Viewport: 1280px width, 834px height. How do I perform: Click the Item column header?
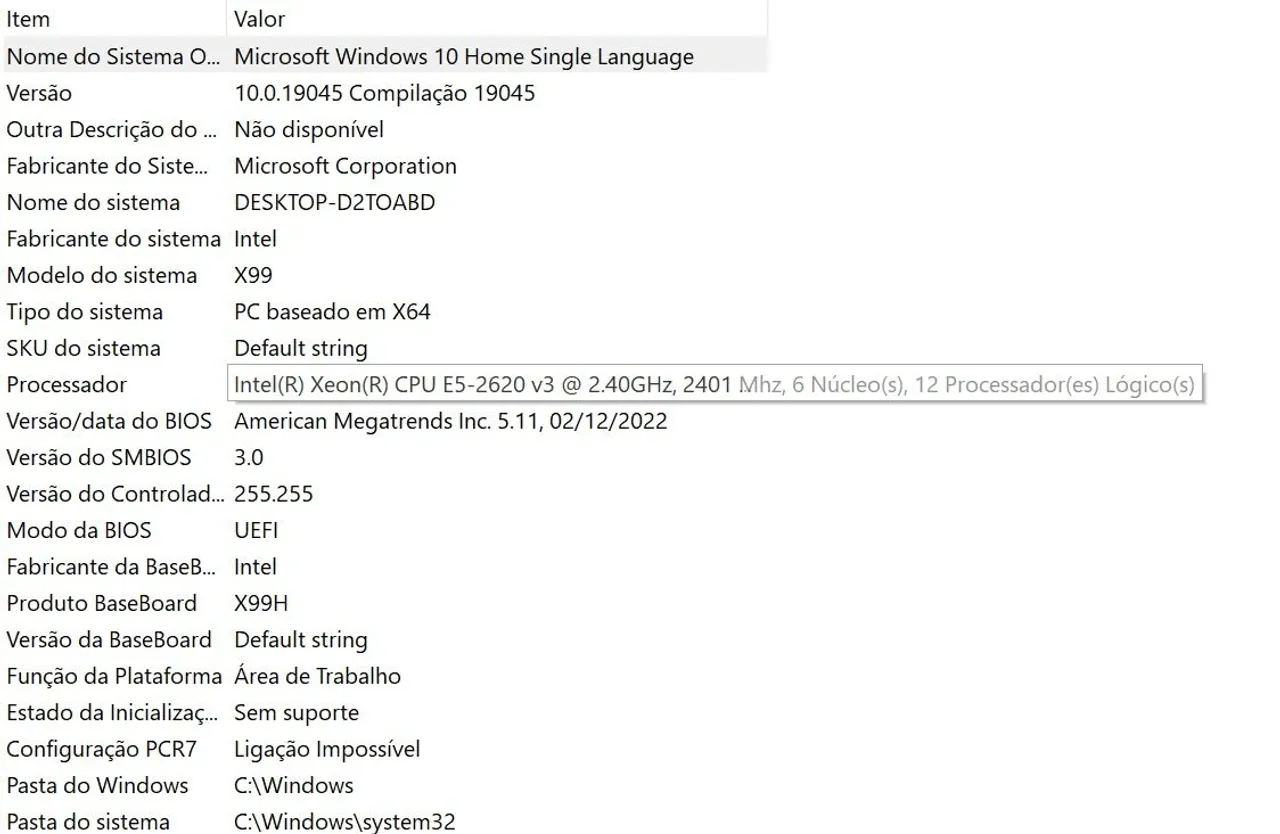point(113,19)
